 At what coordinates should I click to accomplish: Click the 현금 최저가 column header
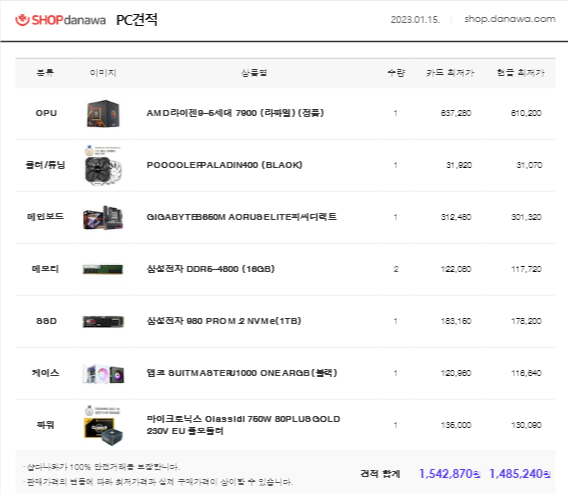point(521,73)
